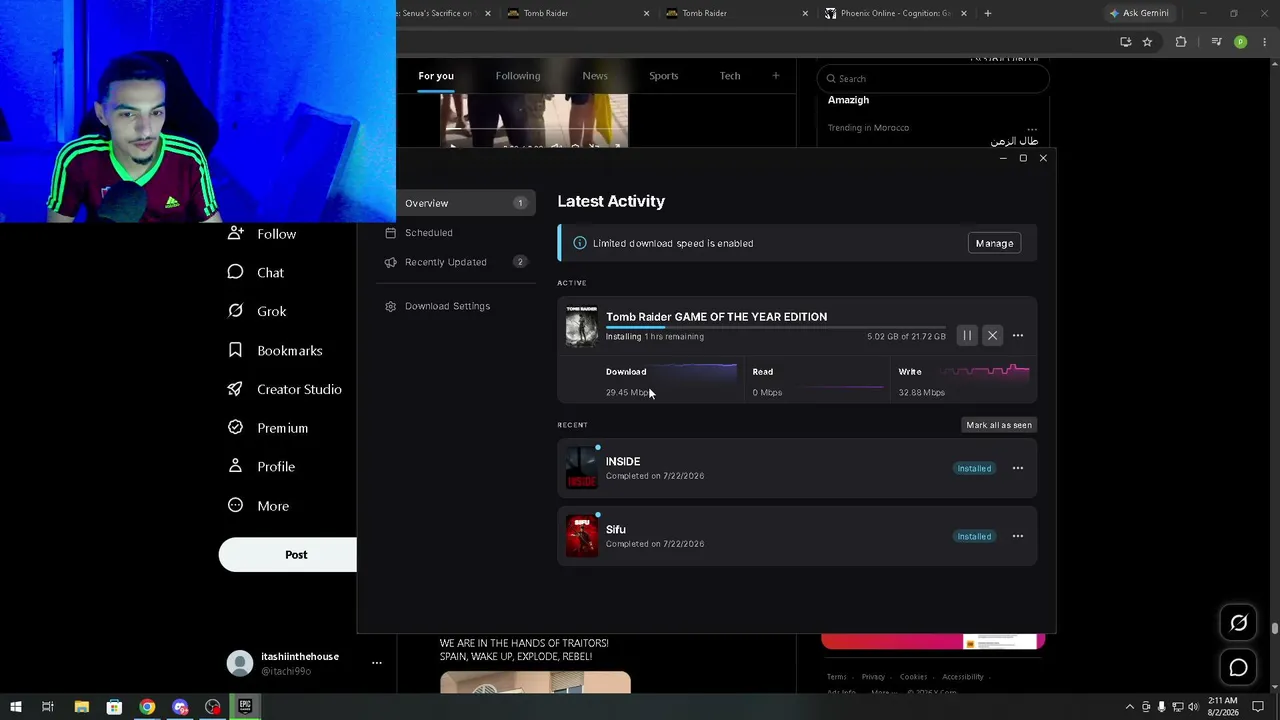This screenshot has height=720, width=1280.
Task: Click the itashiinthehouse profile avatar
Action: click(x=240, y=663)
